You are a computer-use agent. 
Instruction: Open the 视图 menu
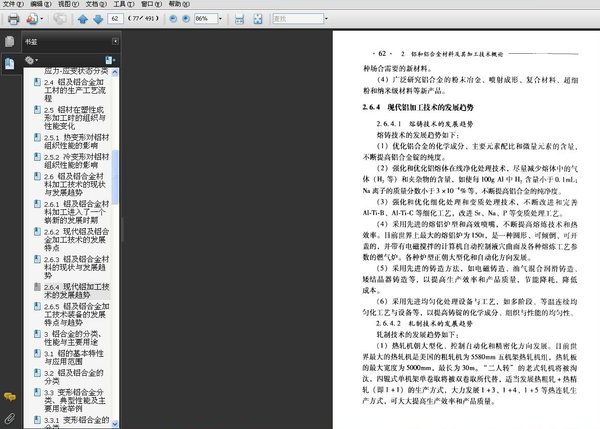tap(68, 4)
